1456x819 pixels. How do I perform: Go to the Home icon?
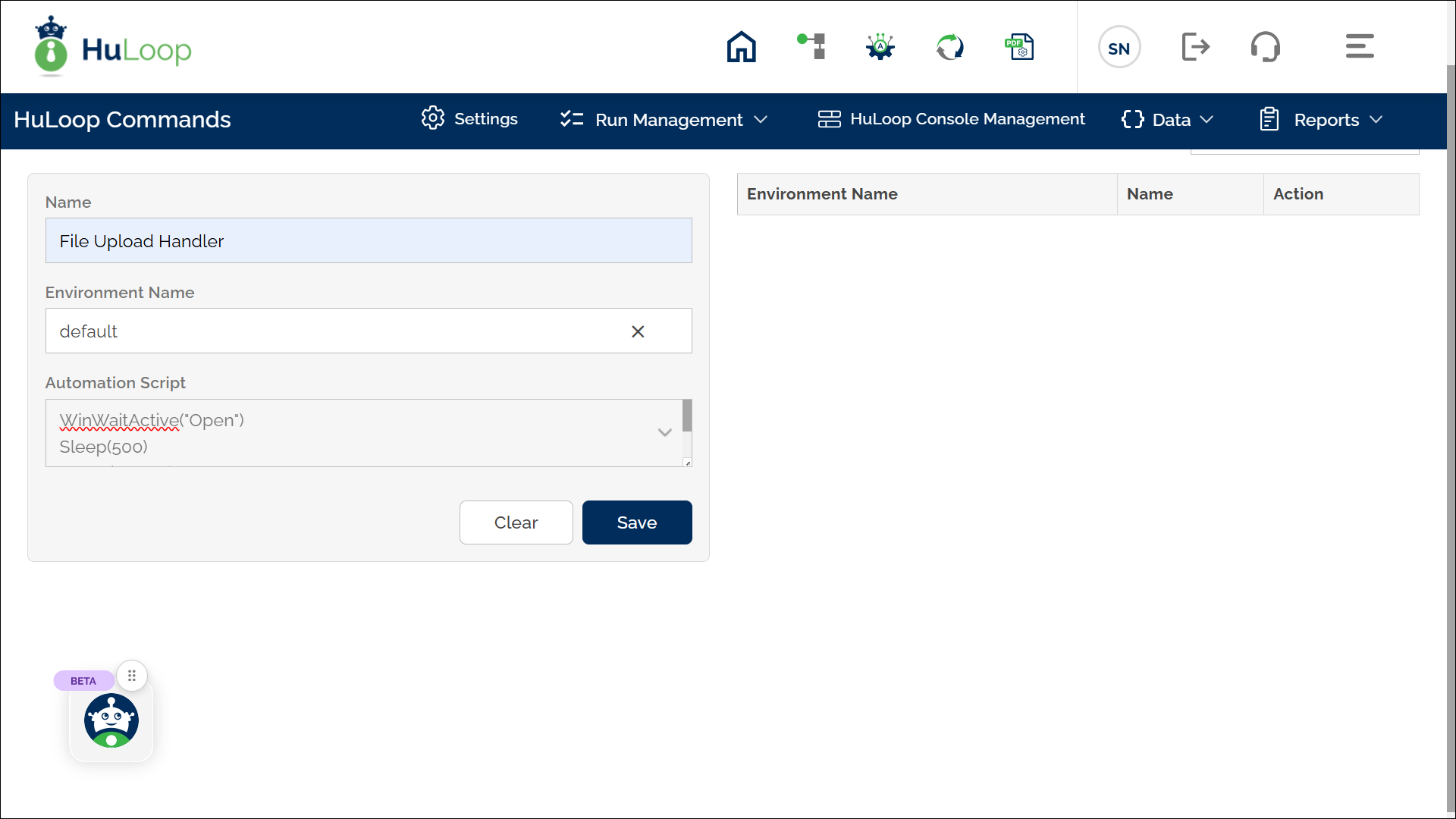pyautogui.click(x=741, y=47)
